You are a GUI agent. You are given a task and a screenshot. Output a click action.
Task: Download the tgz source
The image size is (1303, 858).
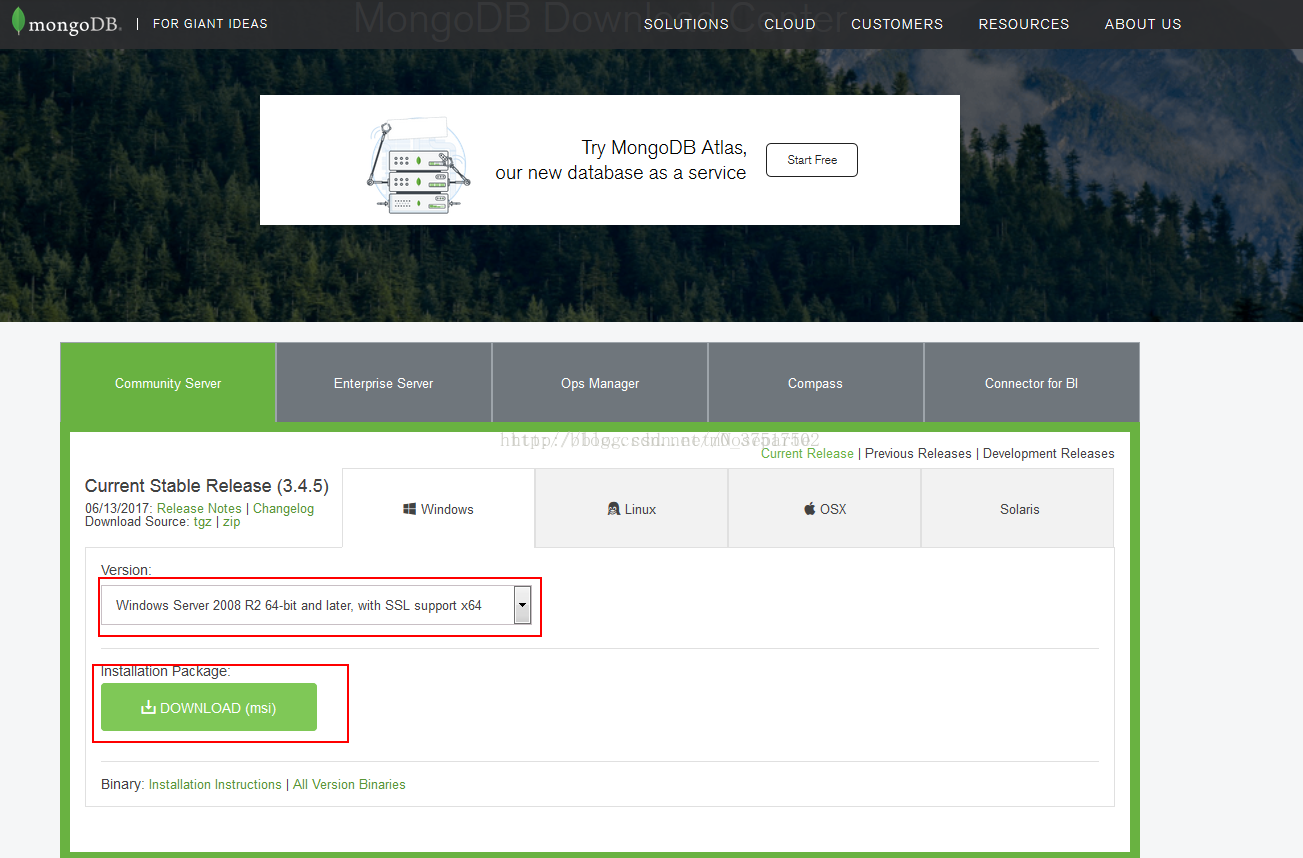203,522
